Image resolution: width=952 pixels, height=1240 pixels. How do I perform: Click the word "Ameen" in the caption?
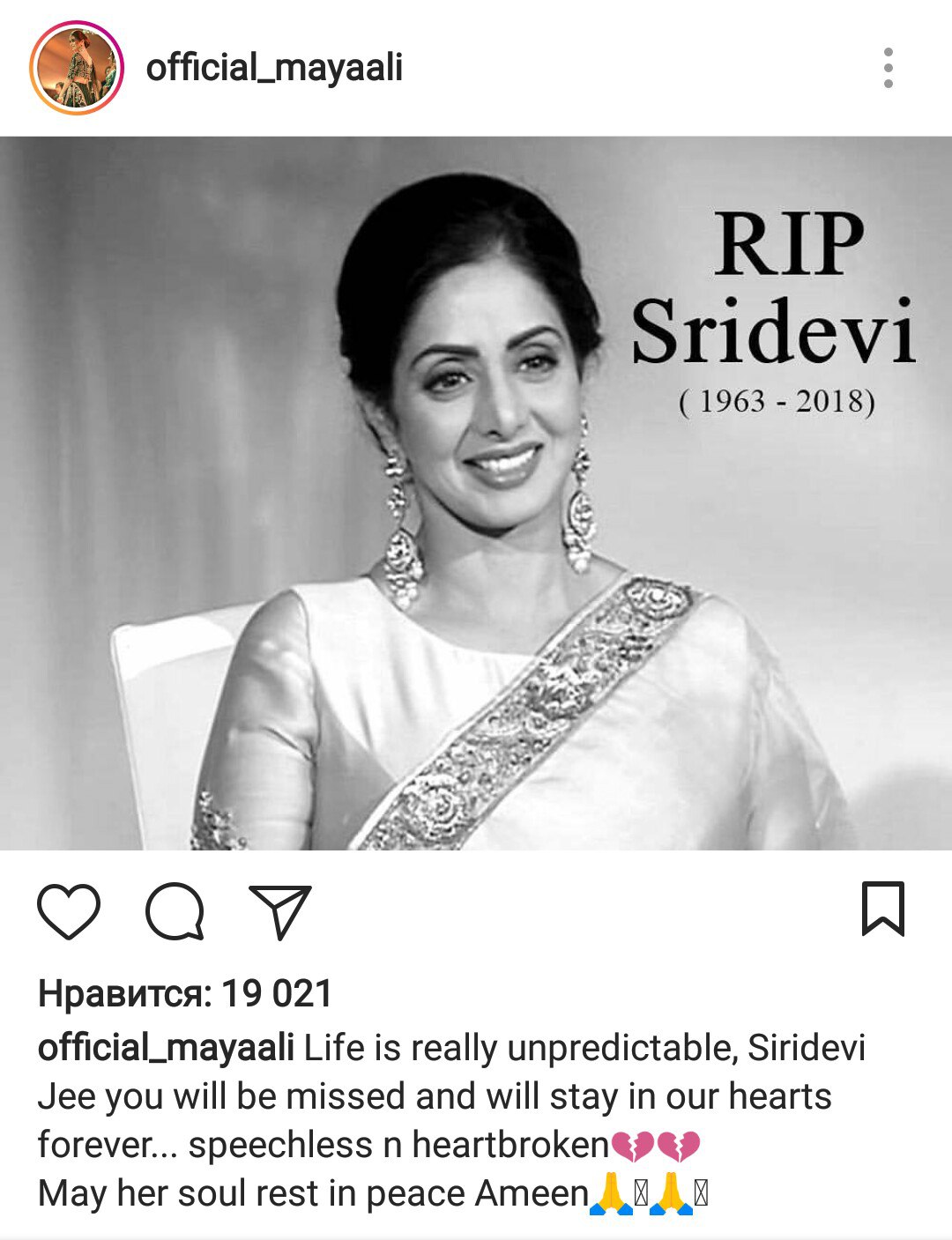(x=532, y=1193)
